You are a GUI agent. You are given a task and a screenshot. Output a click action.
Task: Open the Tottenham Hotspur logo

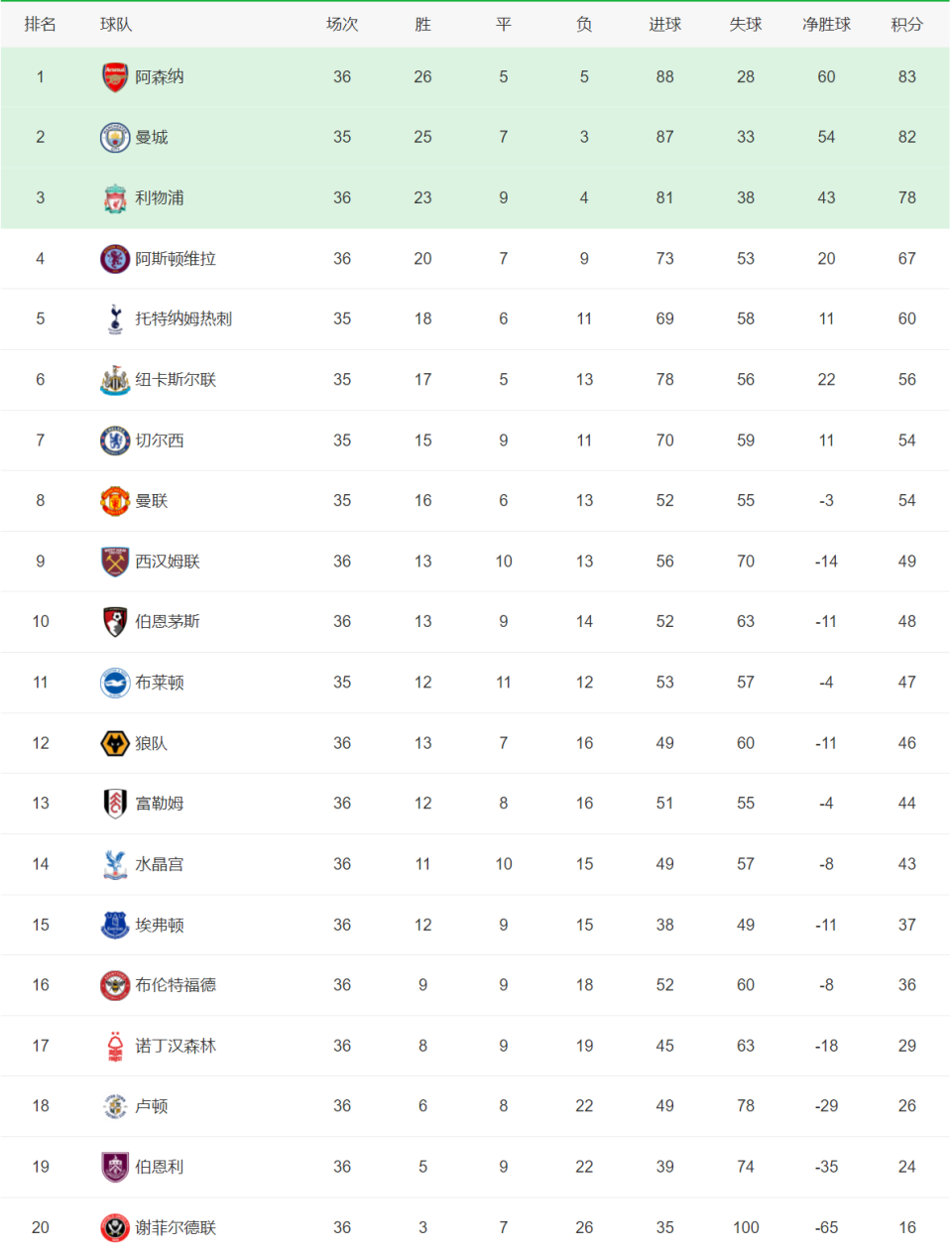(115, 318)
